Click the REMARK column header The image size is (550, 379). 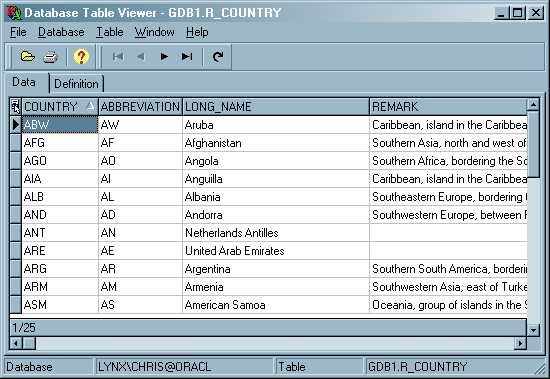[448, 106]
